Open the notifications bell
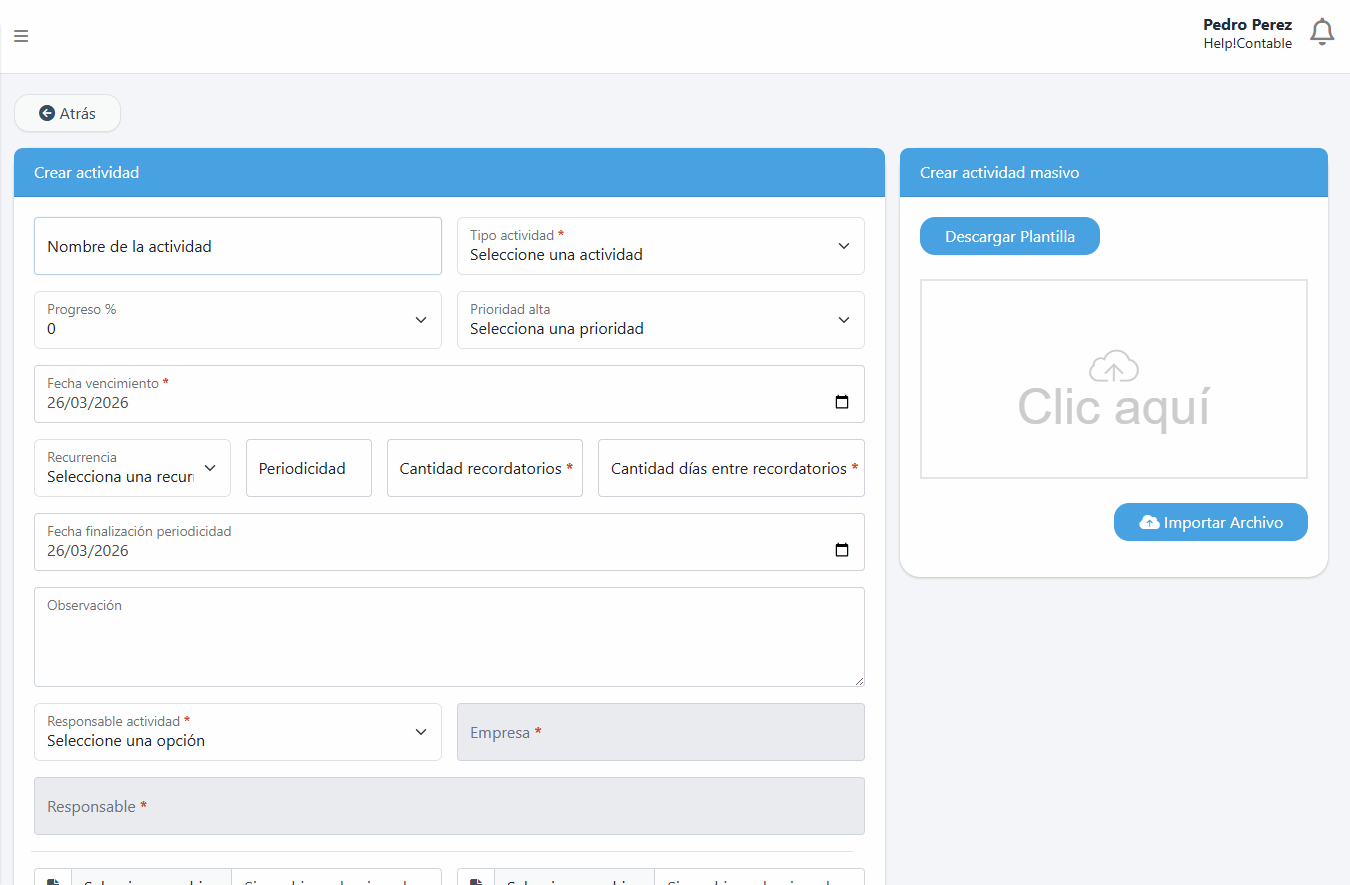 1322,33
